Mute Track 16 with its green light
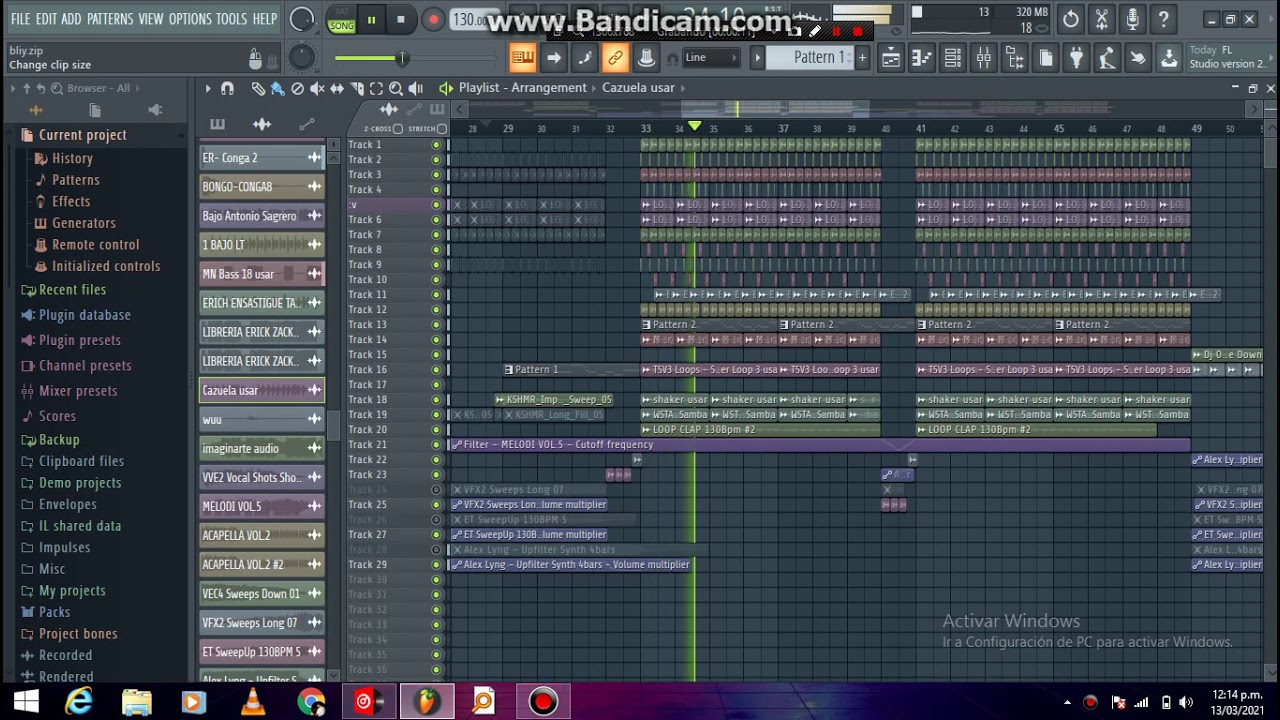The height and width of the screenshot is (720, 1280). 436,370
